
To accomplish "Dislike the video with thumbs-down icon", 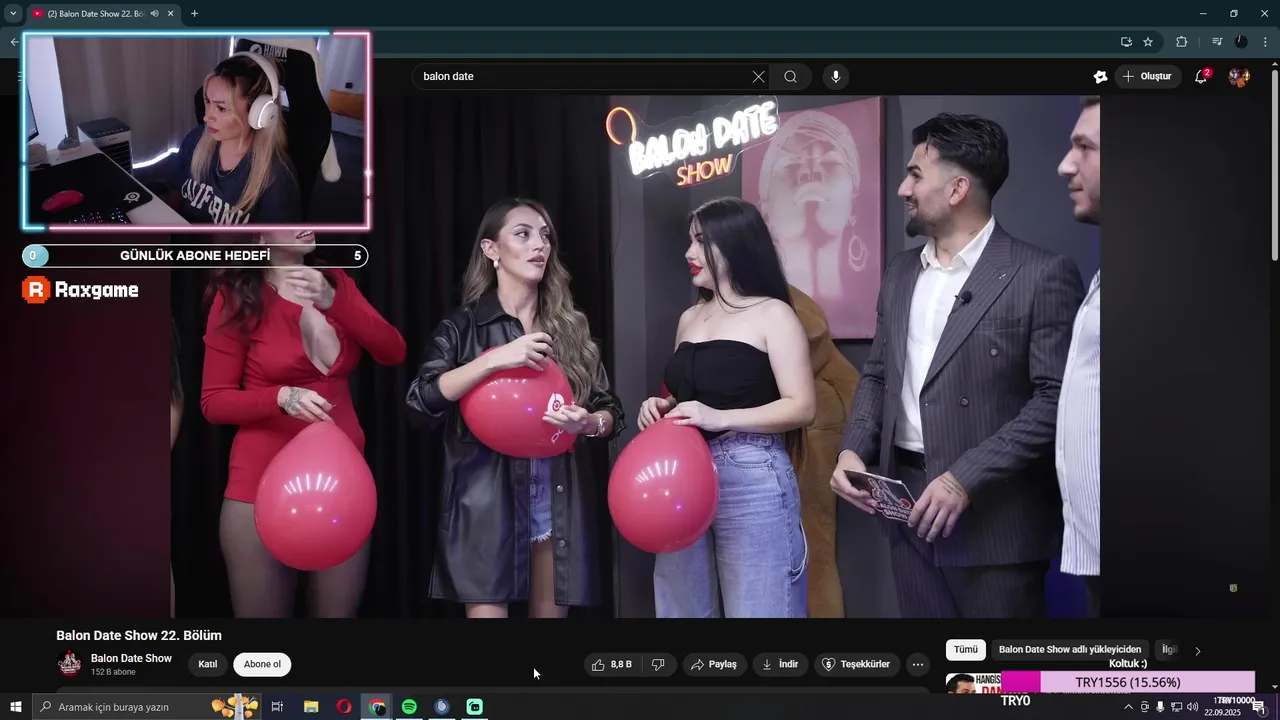I will point(658,664).
